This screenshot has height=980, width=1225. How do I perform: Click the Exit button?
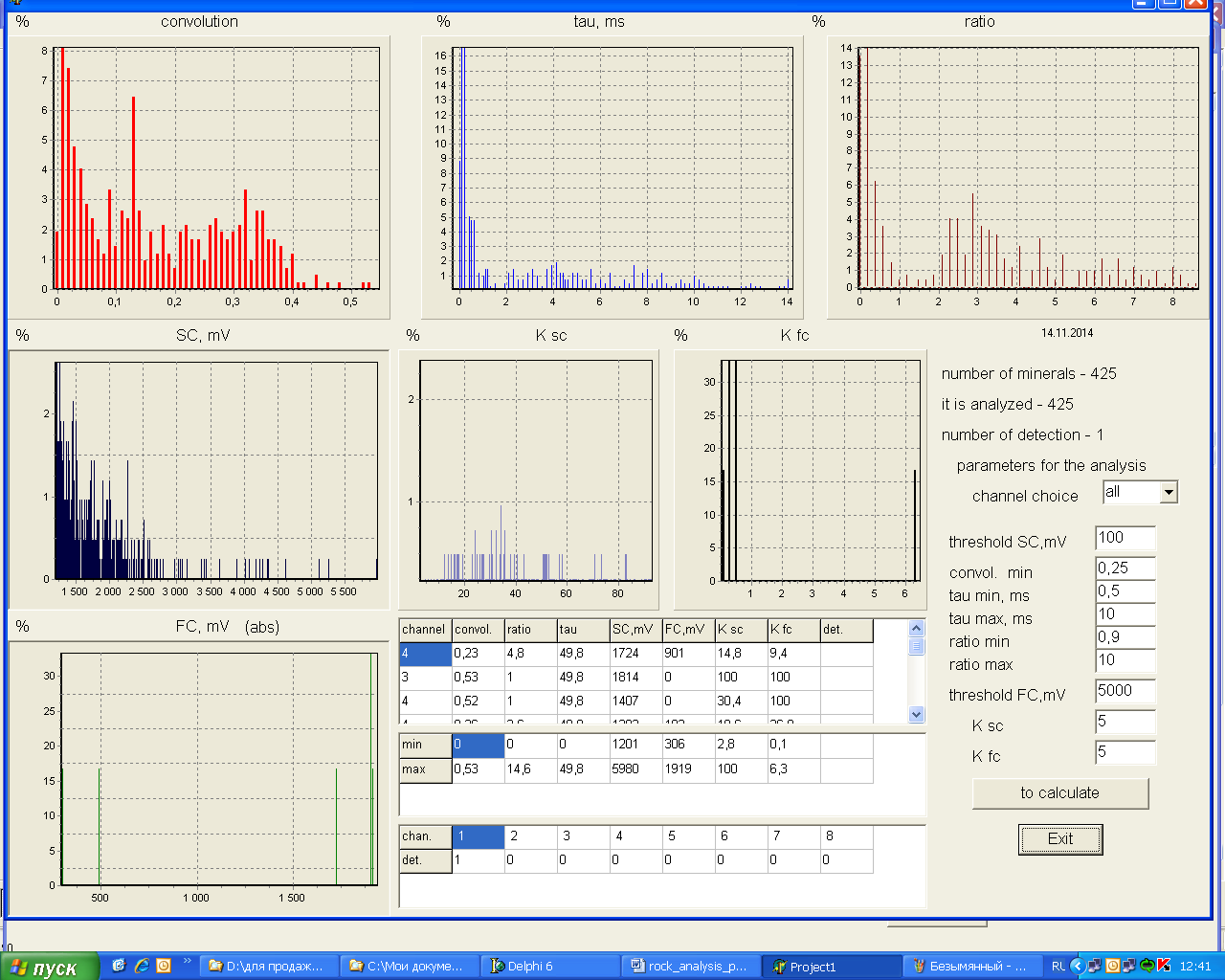pos(1059,839)
